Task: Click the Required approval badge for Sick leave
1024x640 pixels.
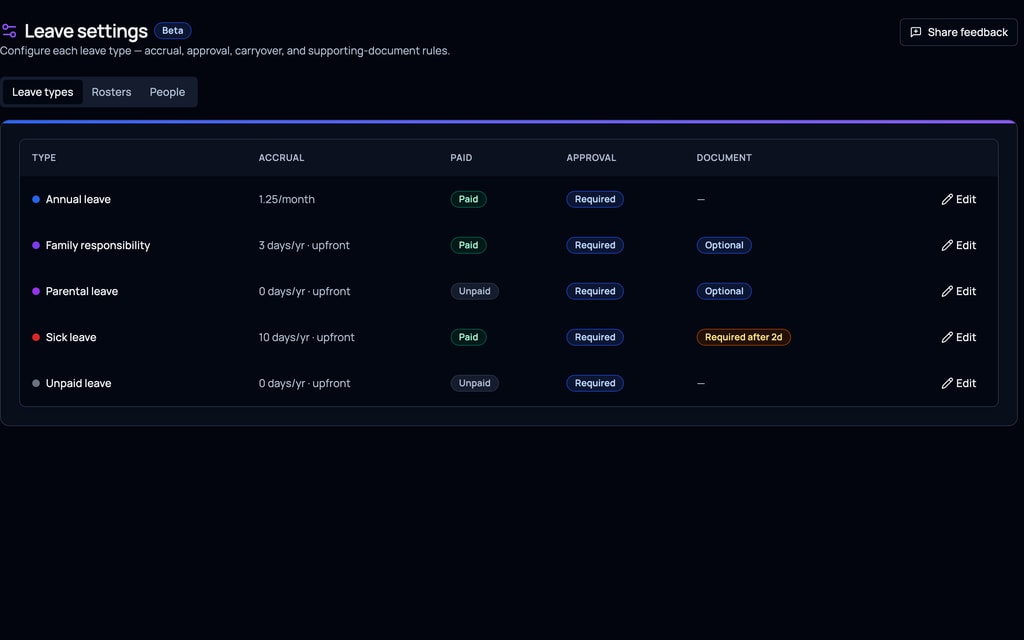Action: click(595, 338)
